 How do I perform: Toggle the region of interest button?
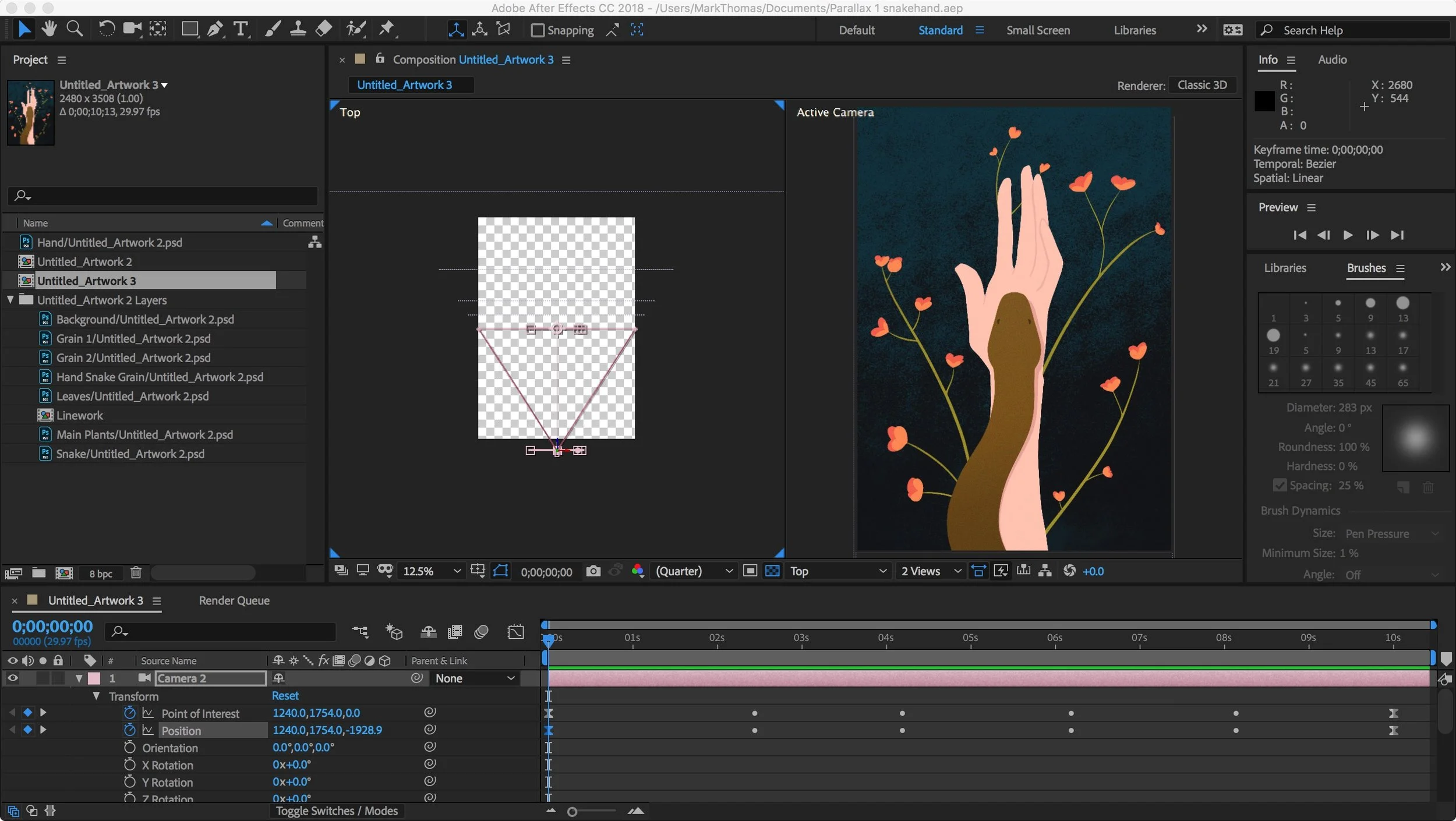(750, 571)
